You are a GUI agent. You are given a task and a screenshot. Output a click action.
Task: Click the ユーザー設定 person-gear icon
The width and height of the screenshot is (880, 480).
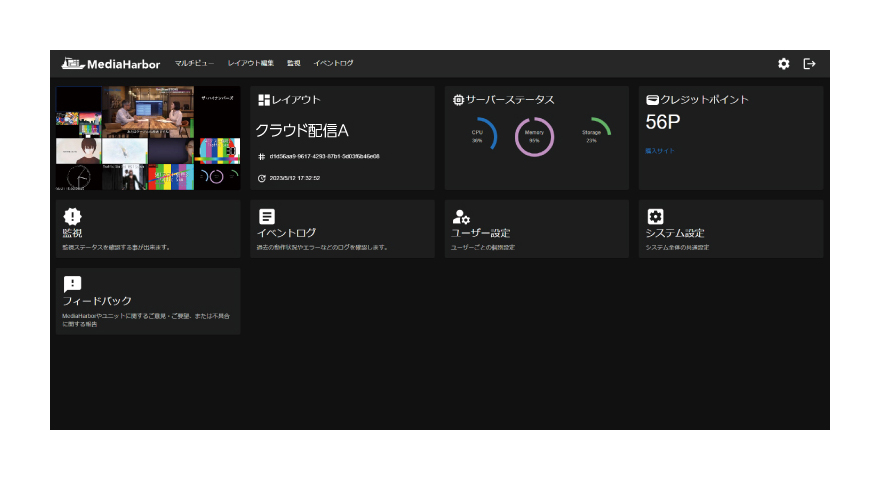(x=461, y=217)
